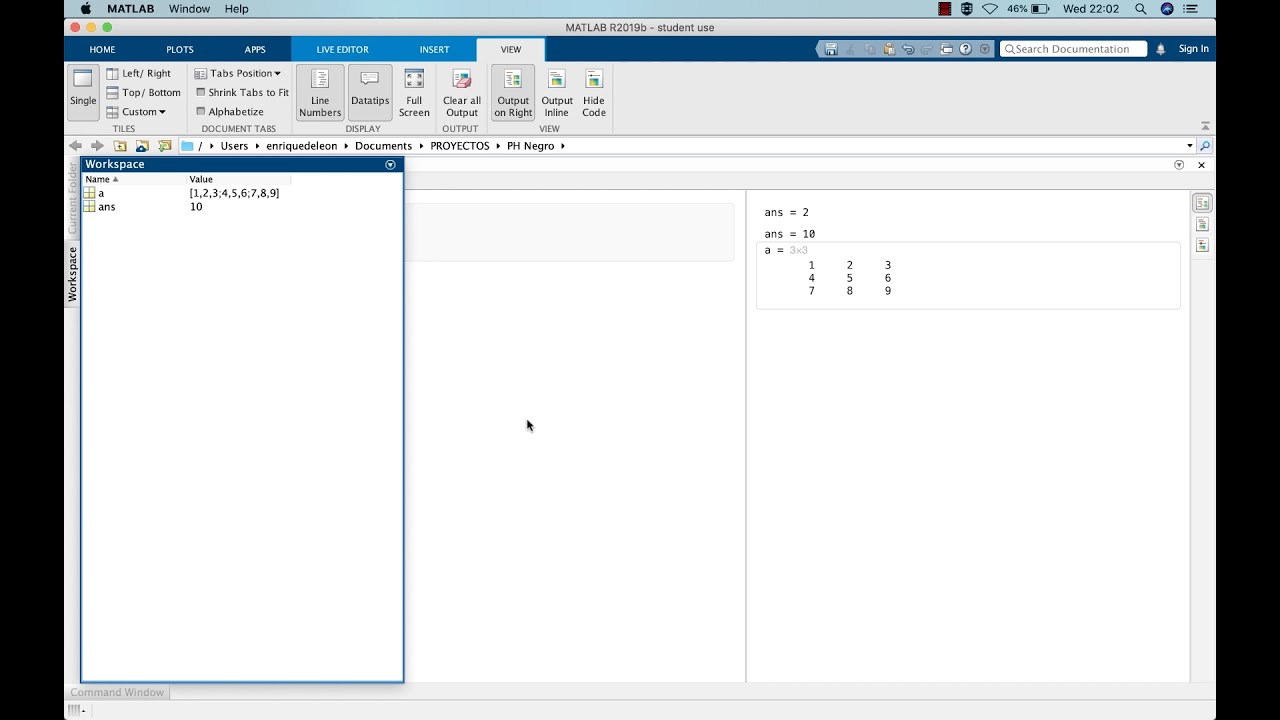The image size is (1280, 720).
Task: Choose Top/Bottom tile layout
Action: pos(143,92)
